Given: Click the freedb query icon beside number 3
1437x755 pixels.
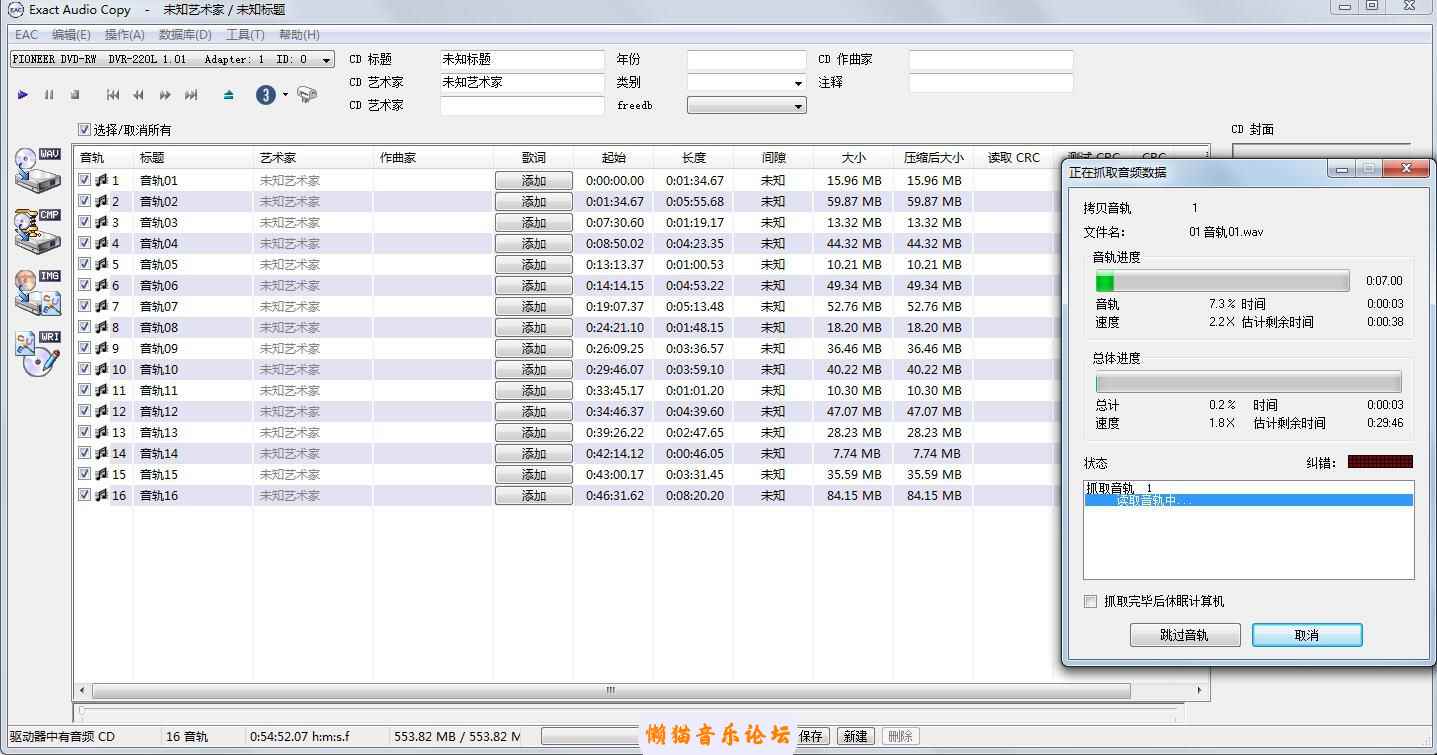Looking at the screenshot, I should click(307, 95).
